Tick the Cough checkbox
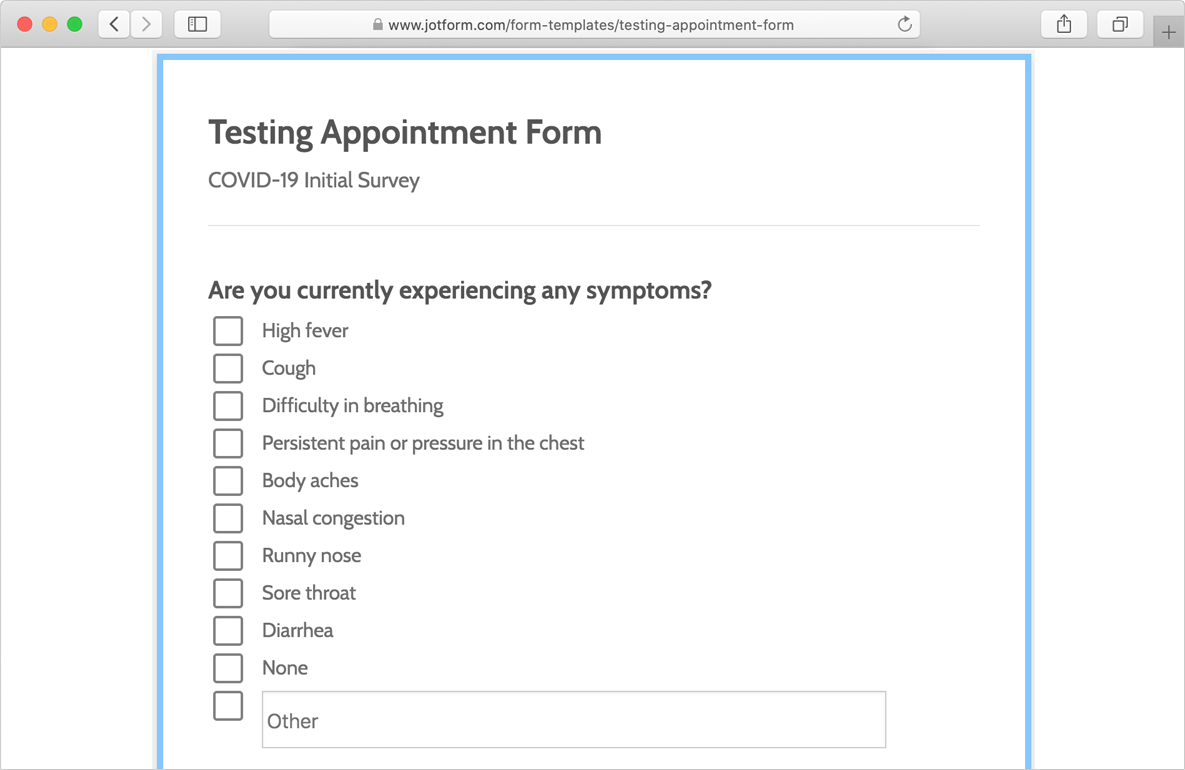Screen dimensions: 1185x770 click(x=228, y=368)
